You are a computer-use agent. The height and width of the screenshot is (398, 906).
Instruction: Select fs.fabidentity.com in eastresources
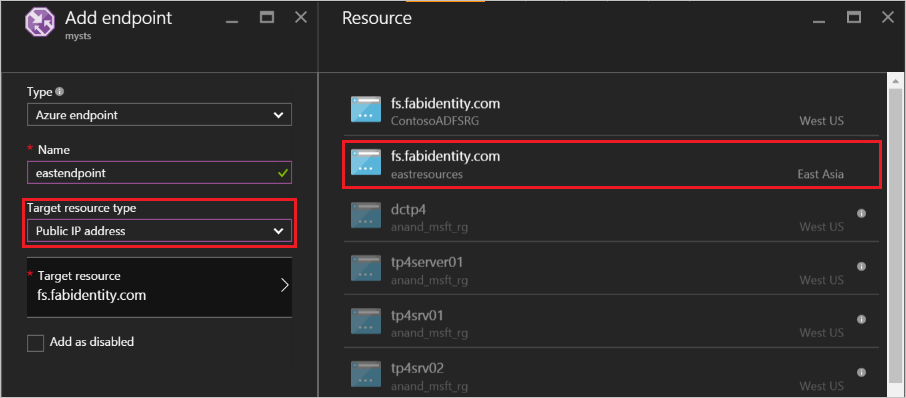pos(612,164)
